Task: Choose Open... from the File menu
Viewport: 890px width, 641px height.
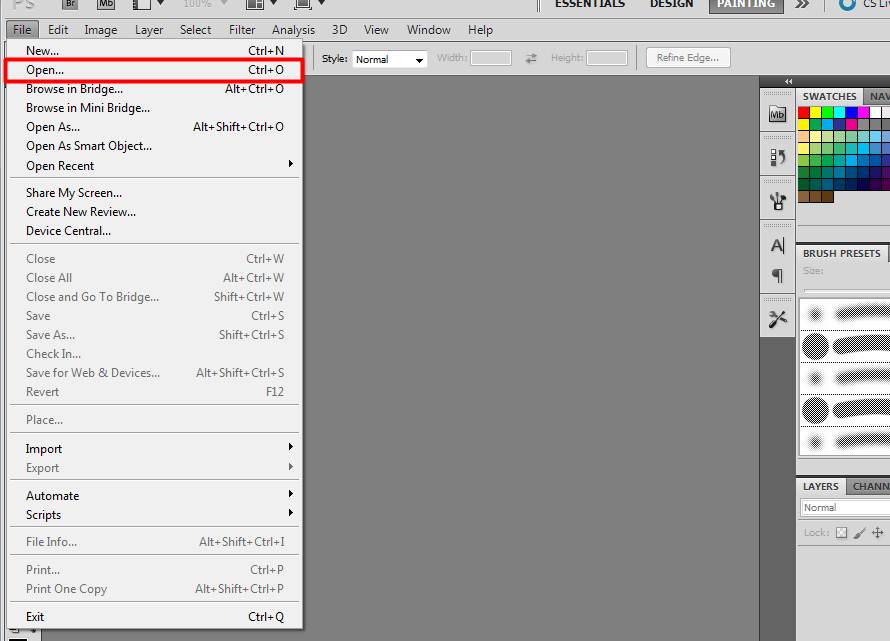Action: point(154,70)
